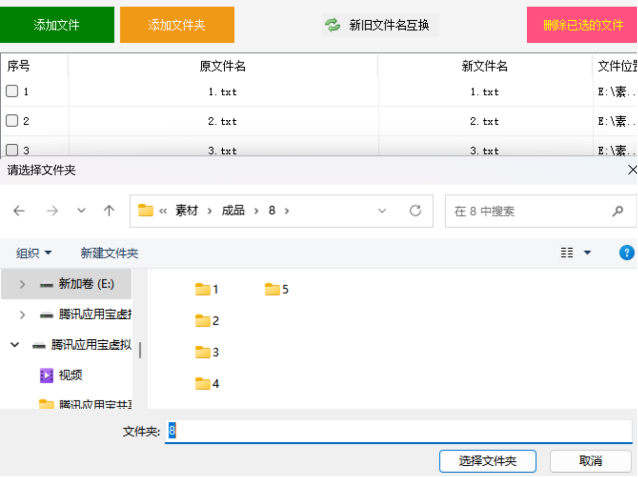Go forward with the right arrow
Image resolution: width=638 pixels, height=477 pixels.
coord(52,211)
